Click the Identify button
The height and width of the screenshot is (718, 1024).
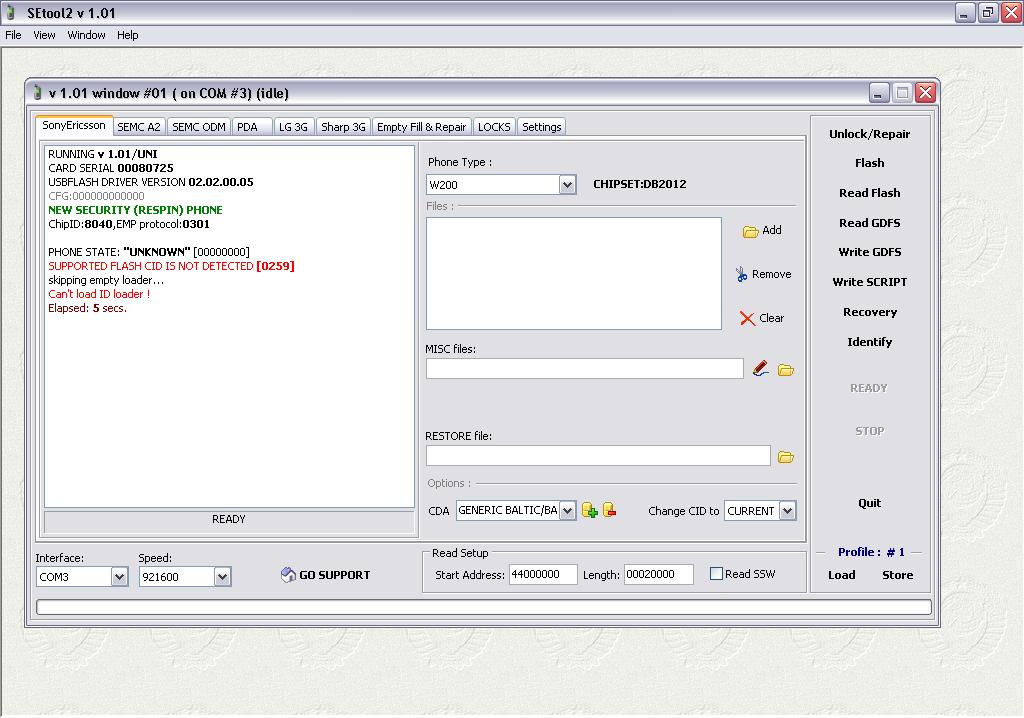[869, 342]
